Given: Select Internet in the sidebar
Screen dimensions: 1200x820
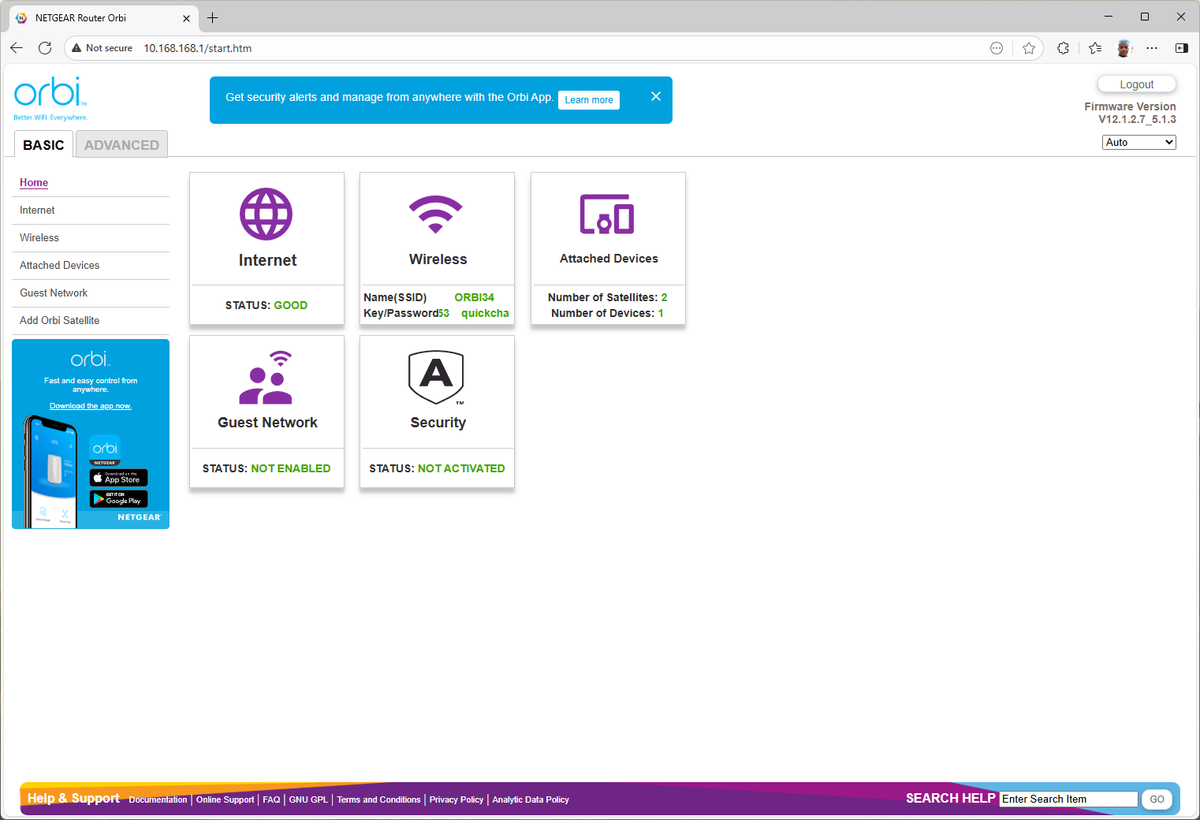Looking at the screenshot, I should (x=37, y=210).
